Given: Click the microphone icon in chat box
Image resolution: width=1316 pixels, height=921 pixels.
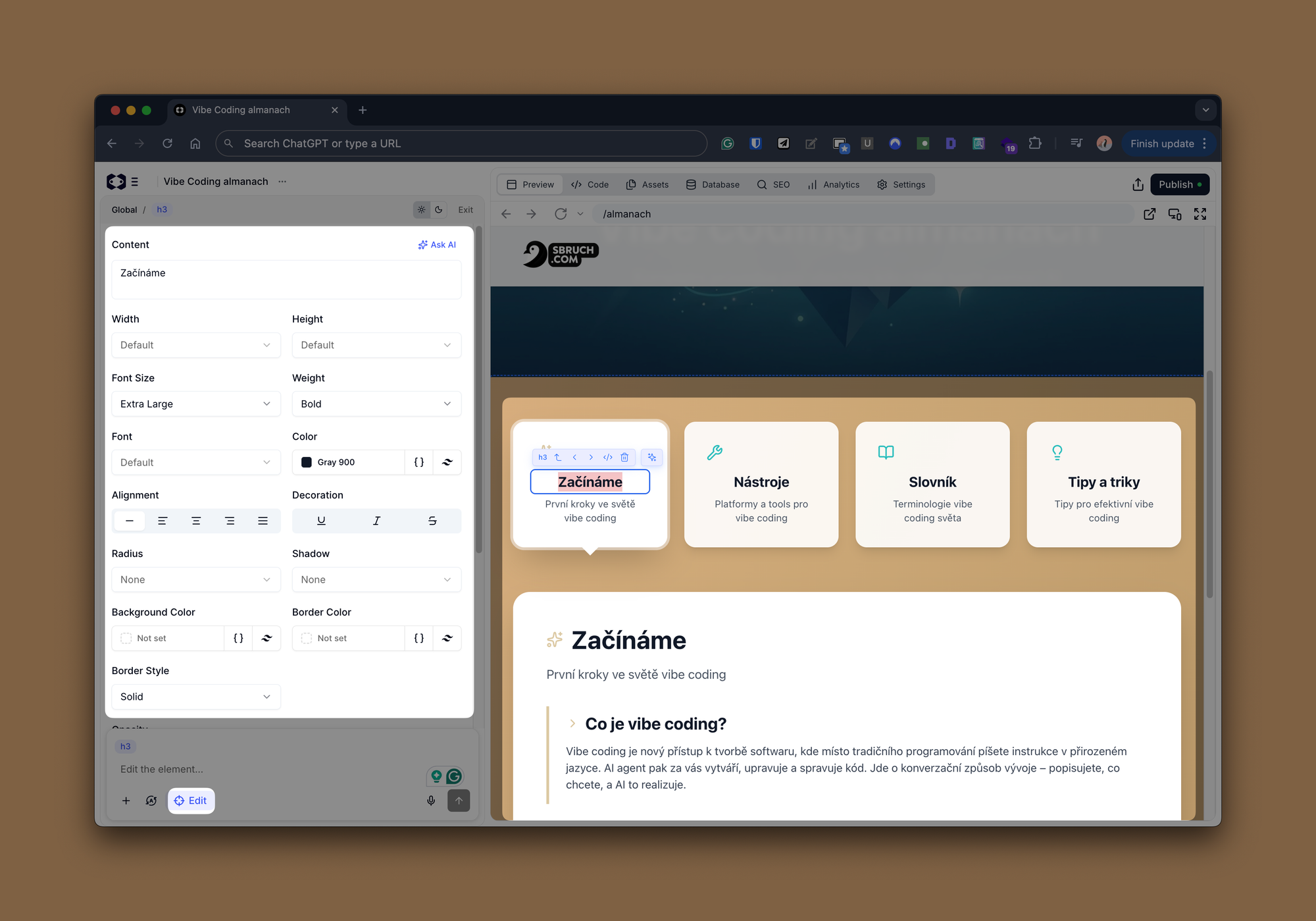Looking at the screenshot, I should coord(431,801).
